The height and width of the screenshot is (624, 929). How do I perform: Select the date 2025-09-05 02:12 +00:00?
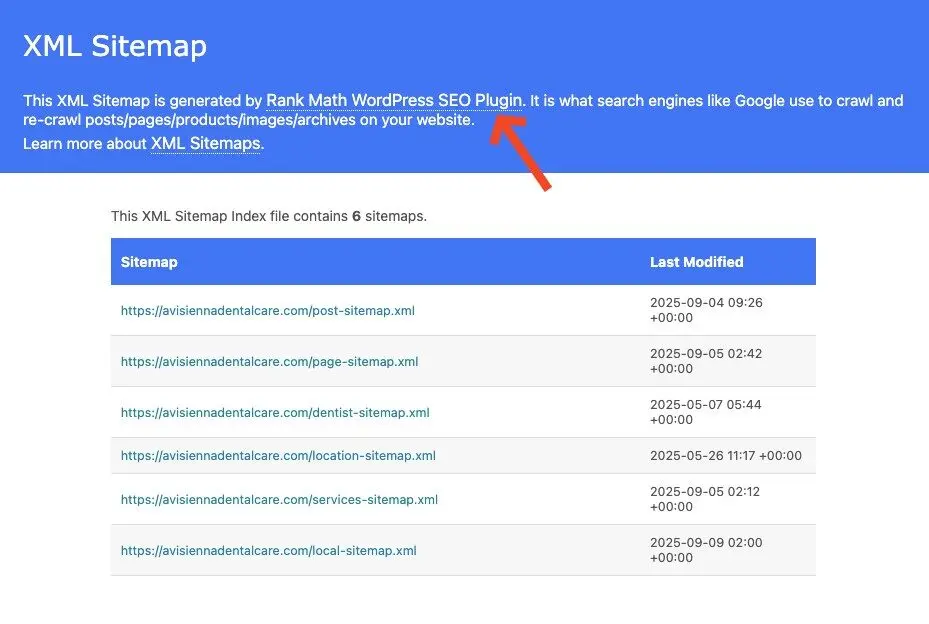705,499
